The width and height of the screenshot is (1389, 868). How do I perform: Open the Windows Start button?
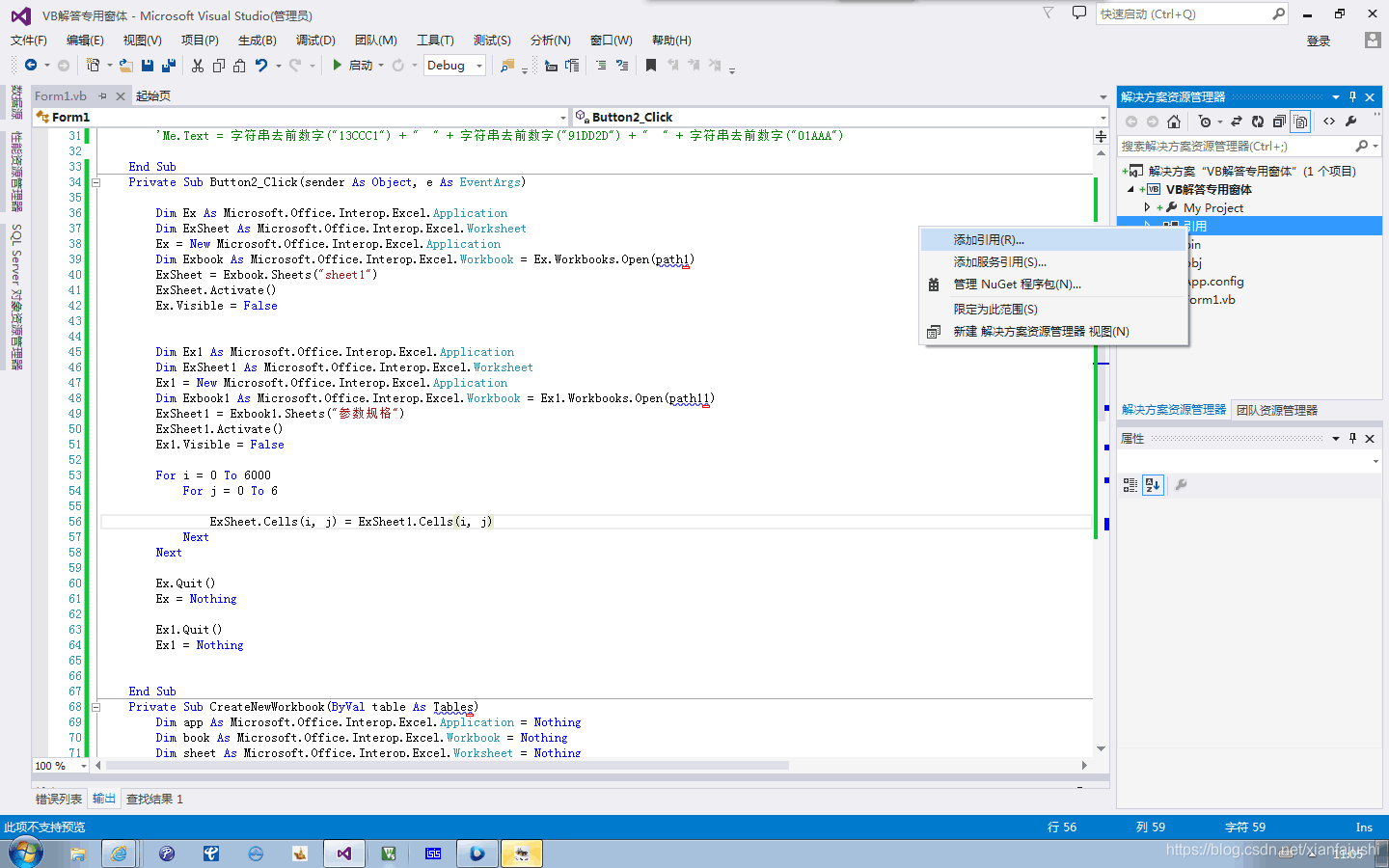click(25, 853)
